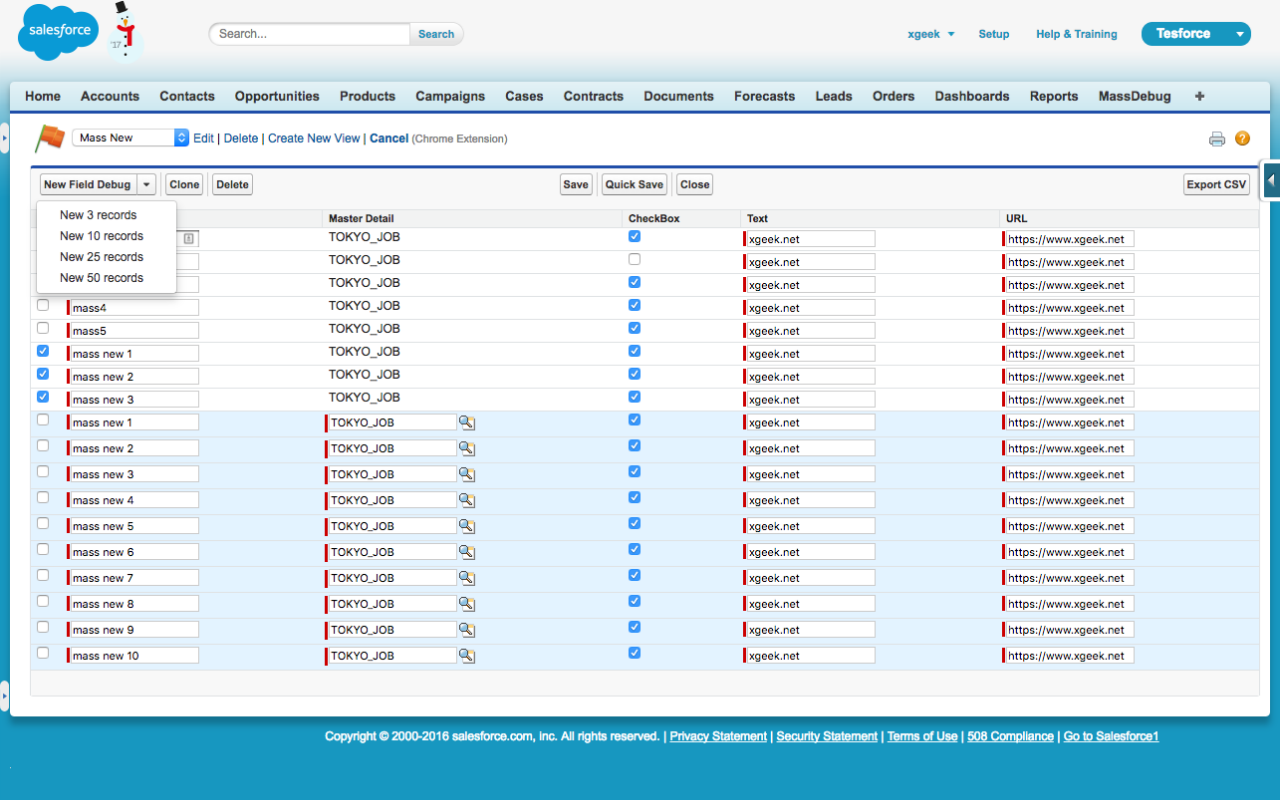
Task: Open lookup icon in mass new 9 row
Action: pos(466,630)
